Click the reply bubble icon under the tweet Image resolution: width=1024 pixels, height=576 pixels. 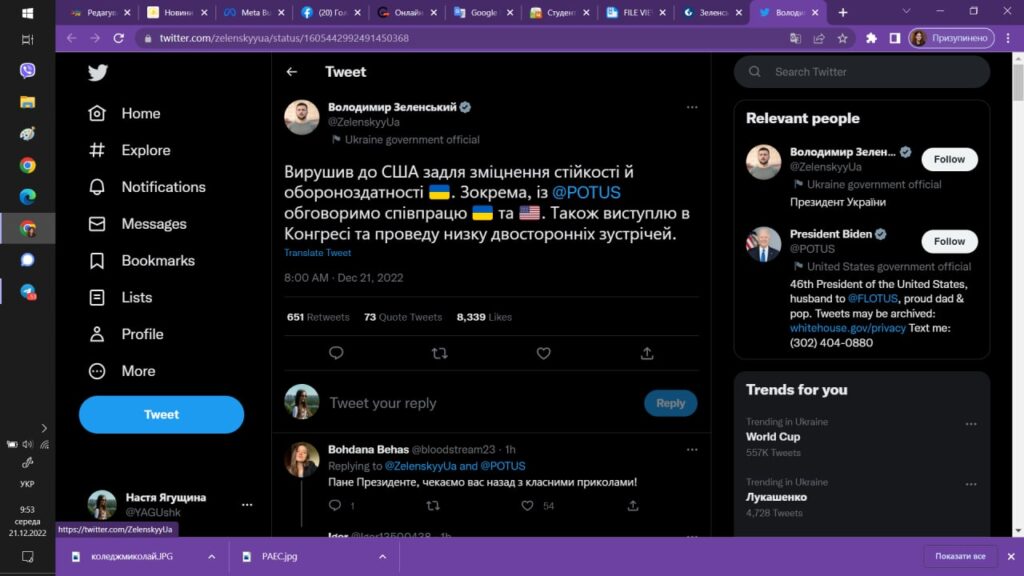coord(336,353)
